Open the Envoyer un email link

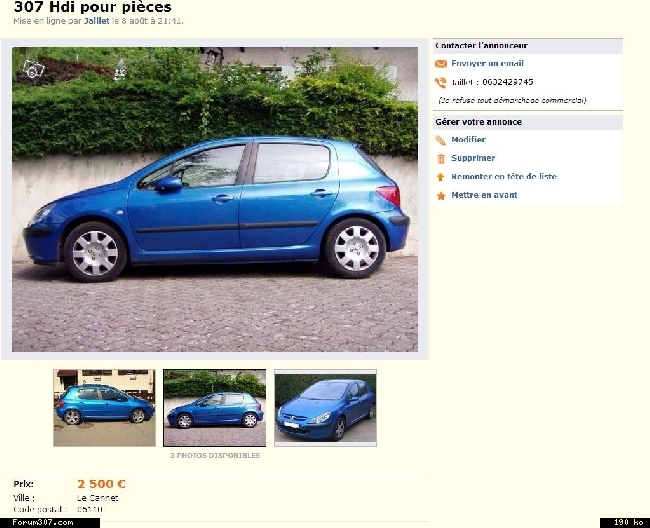pyautogui.click(x=487, y=63)
